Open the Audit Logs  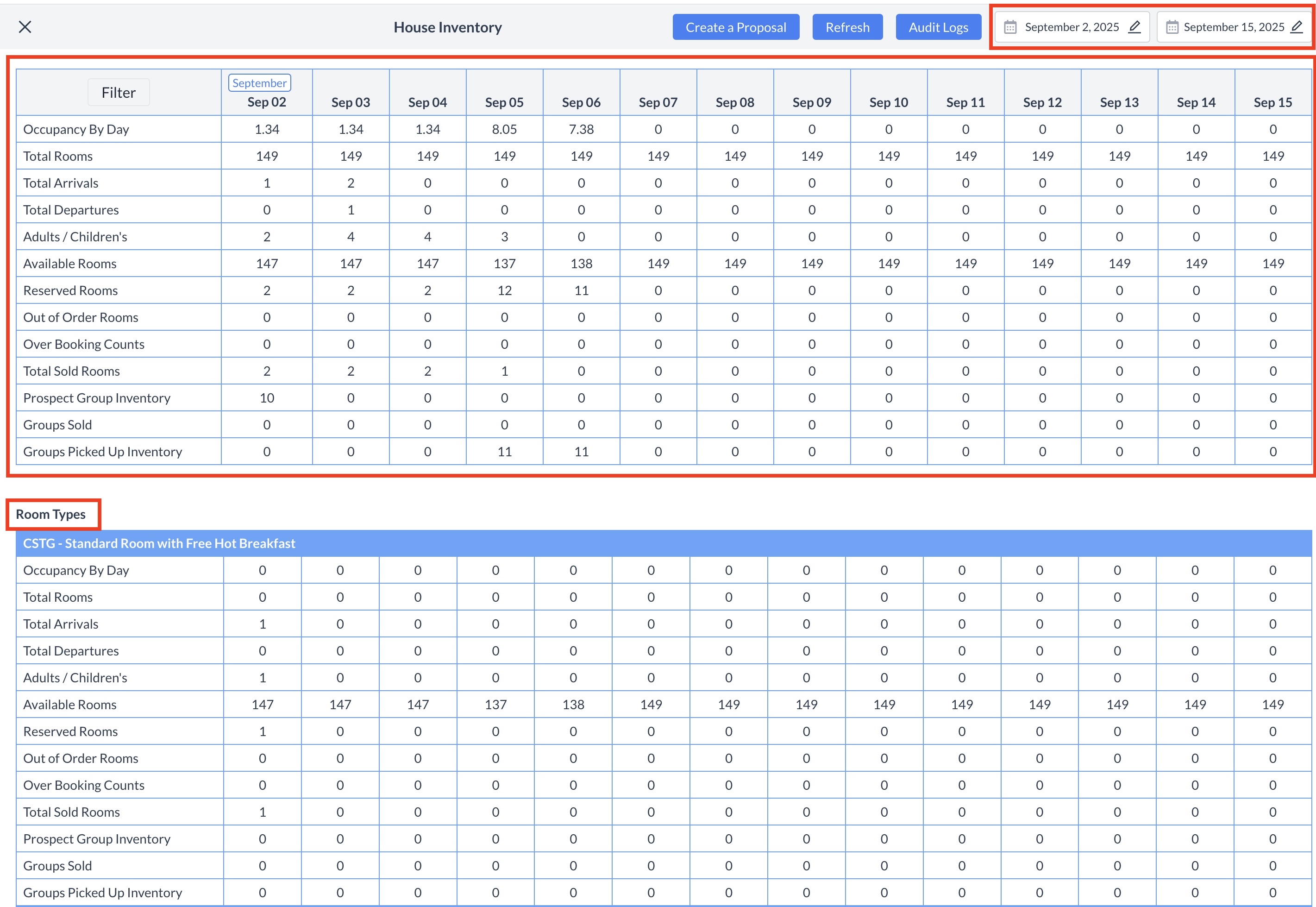pos(938,27)
